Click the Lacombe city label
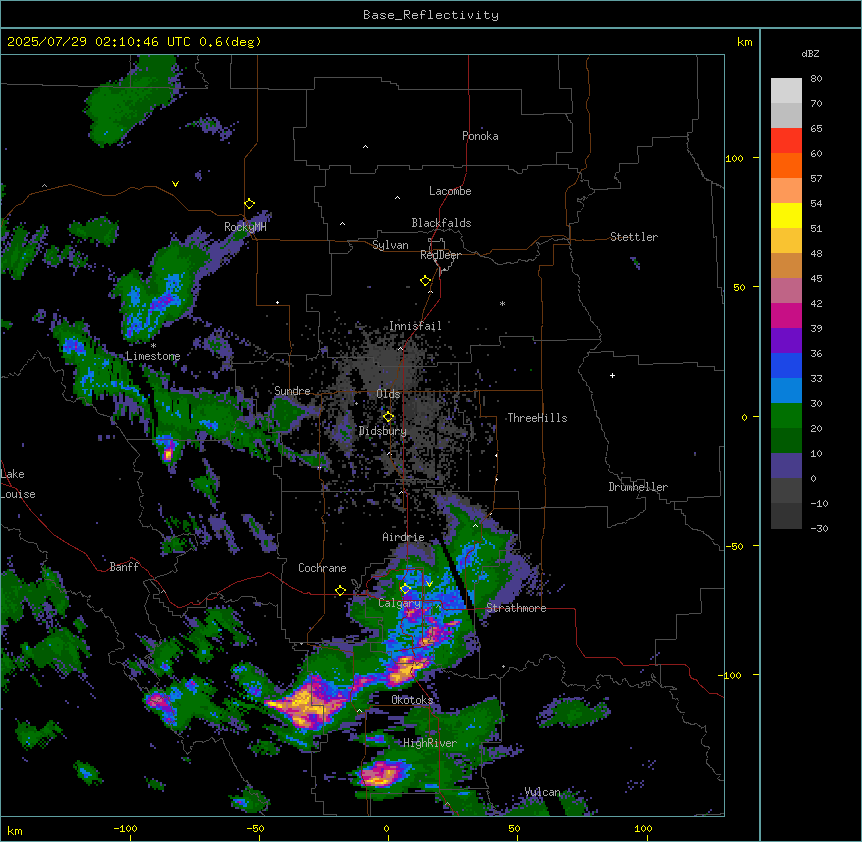The image size is (862, 842). click(x=450, y=191)
